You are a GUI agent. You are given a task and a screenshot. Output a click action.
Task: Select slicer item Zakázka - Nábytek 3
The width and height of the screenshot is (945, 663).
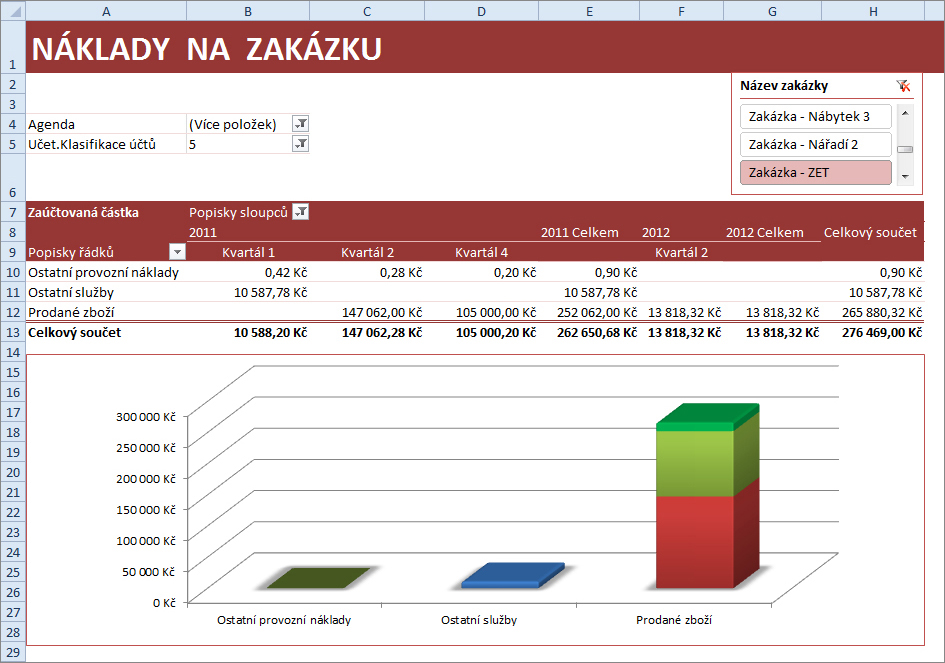pos(815,117)
